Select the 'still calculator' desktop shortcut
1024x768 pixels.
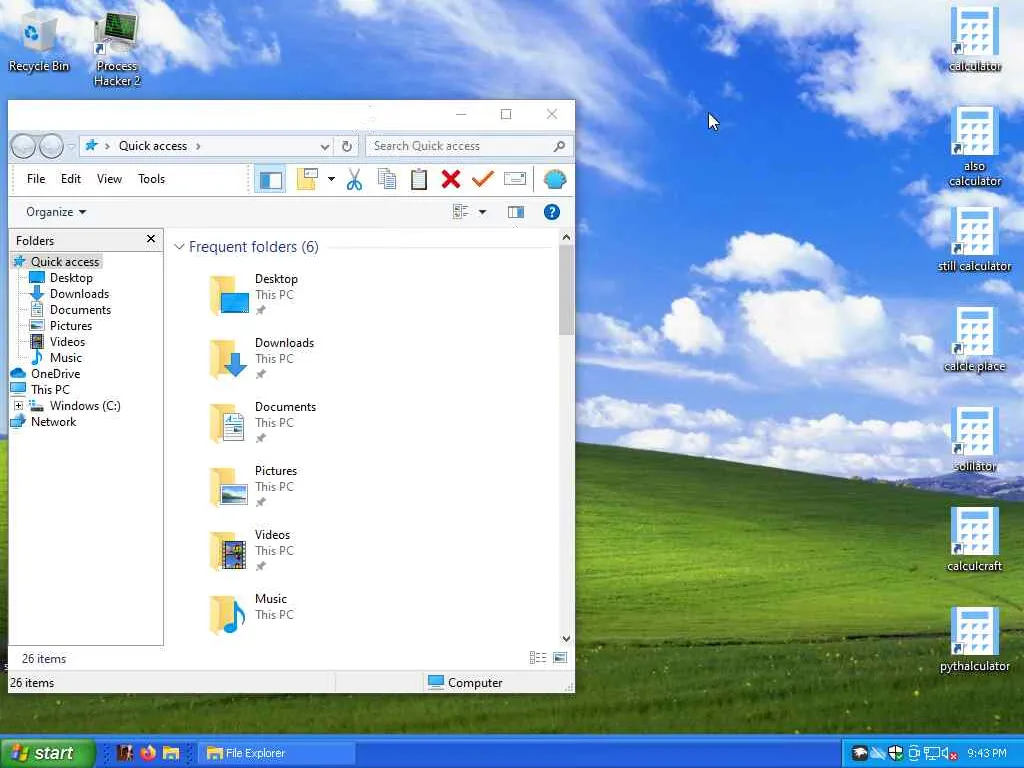click(x=974, y=240)
